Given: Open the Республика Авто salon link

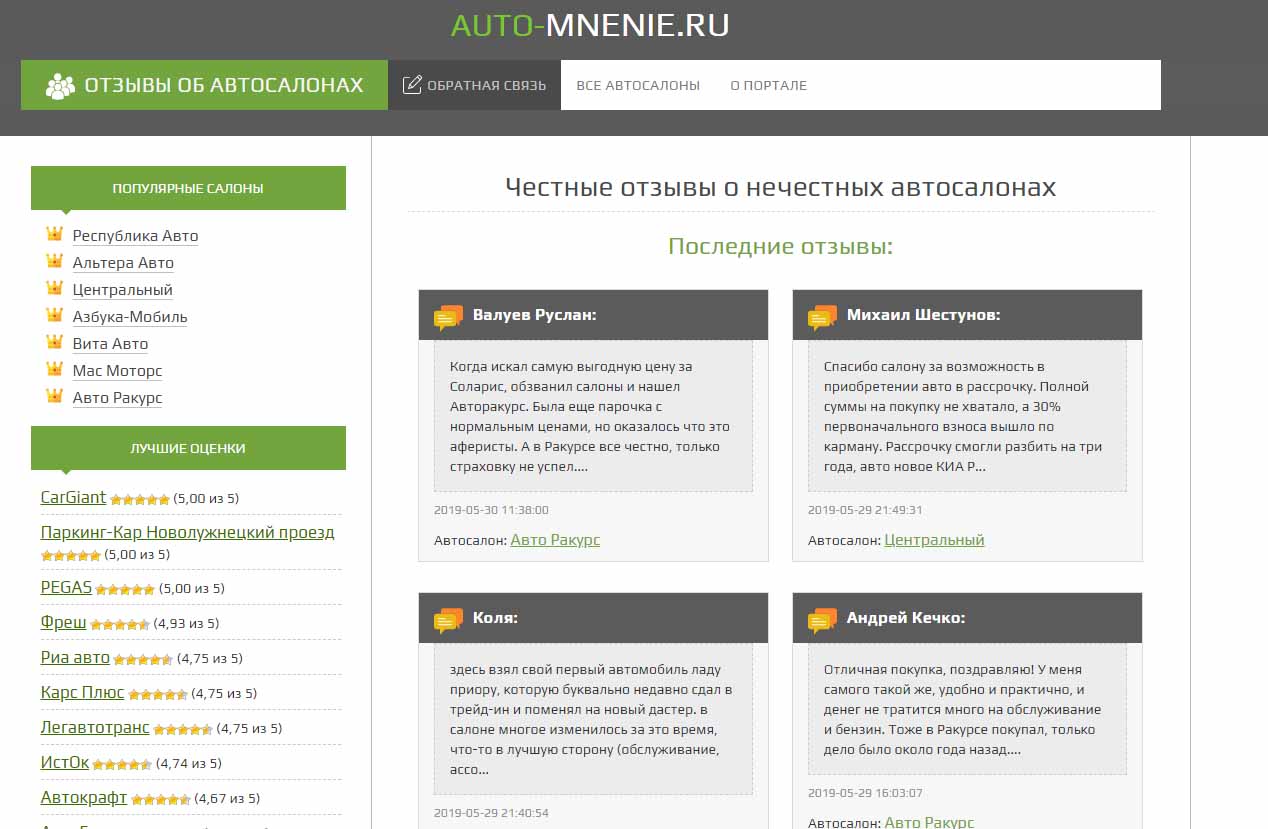Looking at the screenshot, I should 135,236.
